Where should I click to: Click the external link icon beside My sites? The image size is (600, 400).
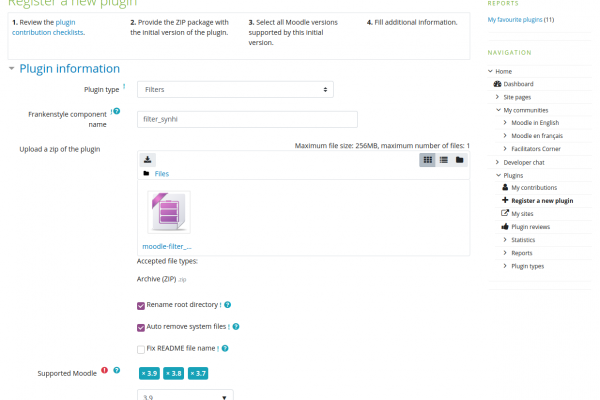(x=505, y=213)
